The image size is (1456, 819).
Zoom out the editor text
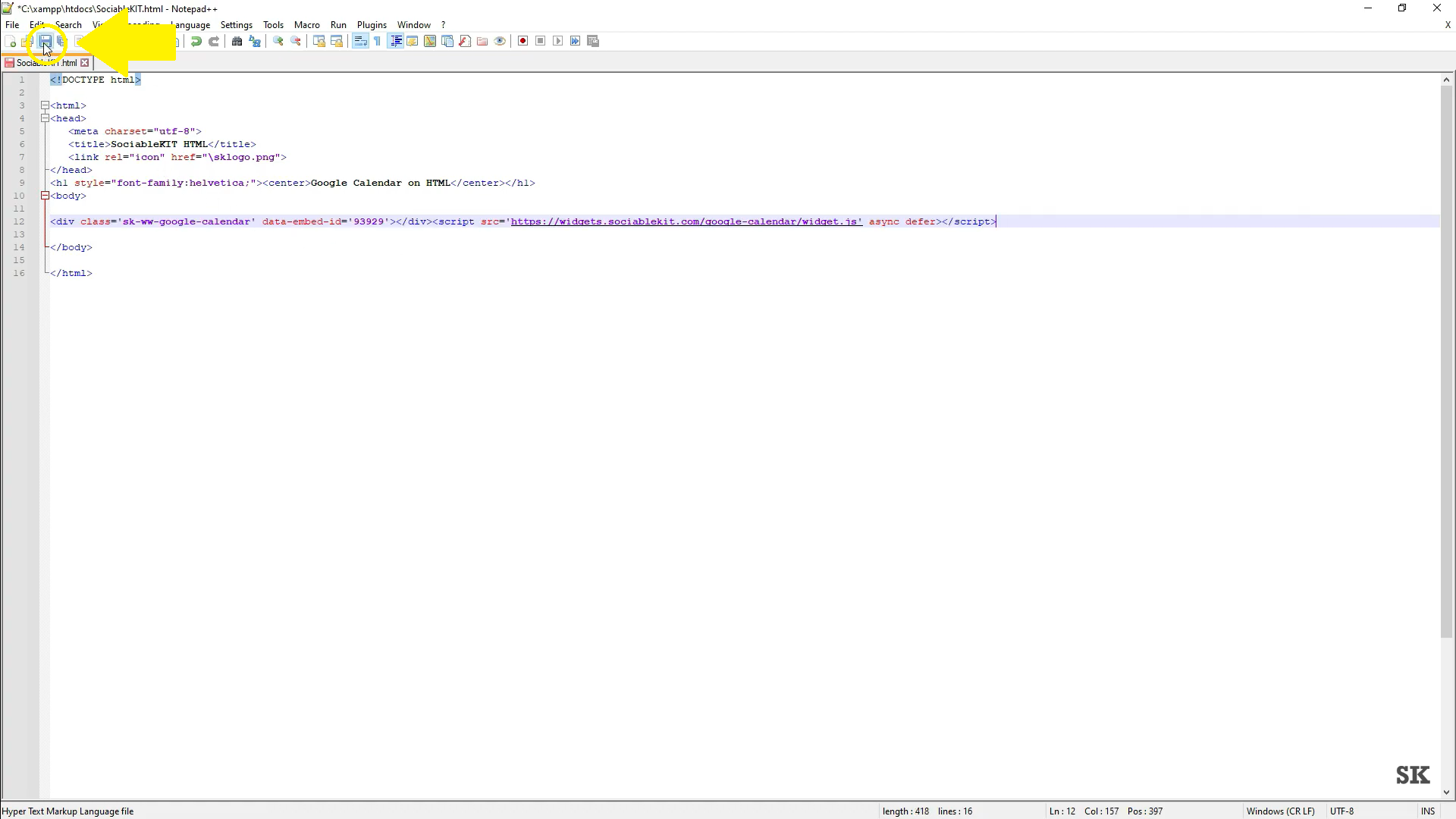[296, 42]
